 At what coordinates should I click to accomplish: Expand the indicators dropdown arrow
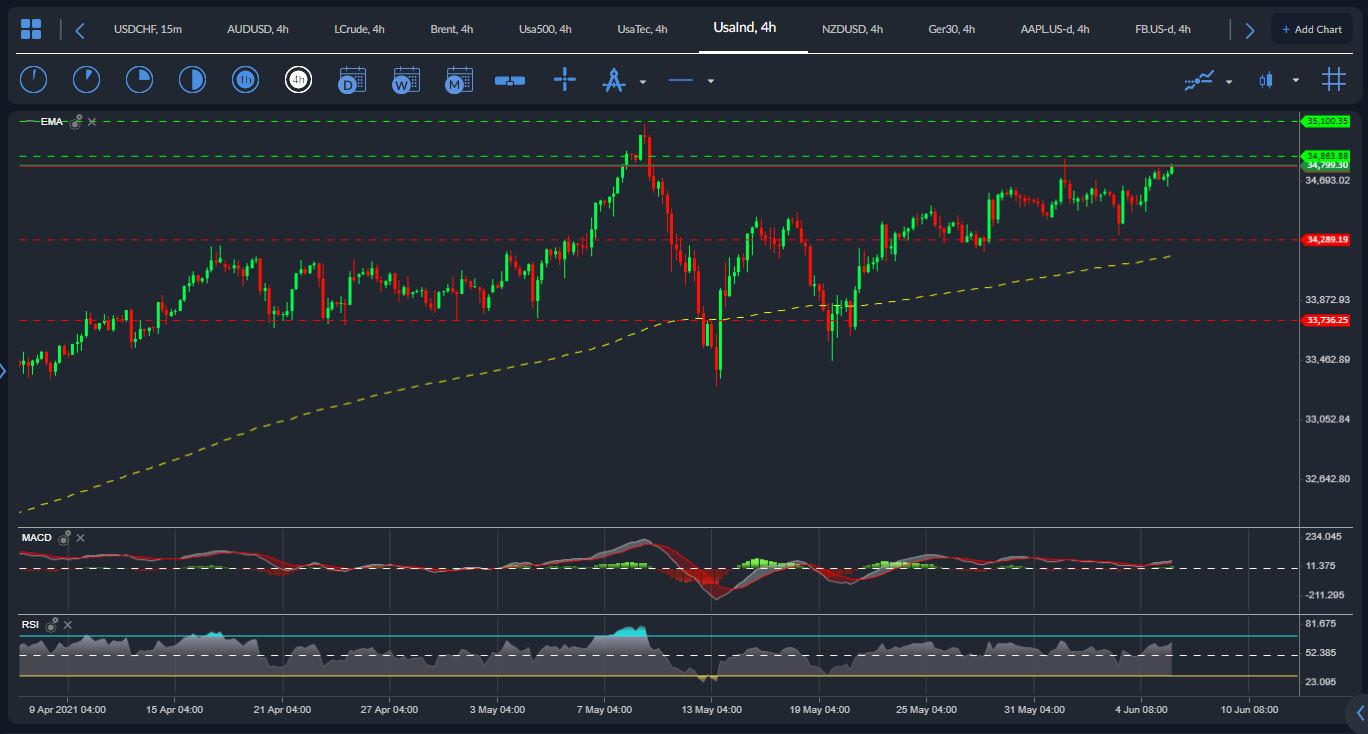pyautogui.click(x=1229, y=81)
